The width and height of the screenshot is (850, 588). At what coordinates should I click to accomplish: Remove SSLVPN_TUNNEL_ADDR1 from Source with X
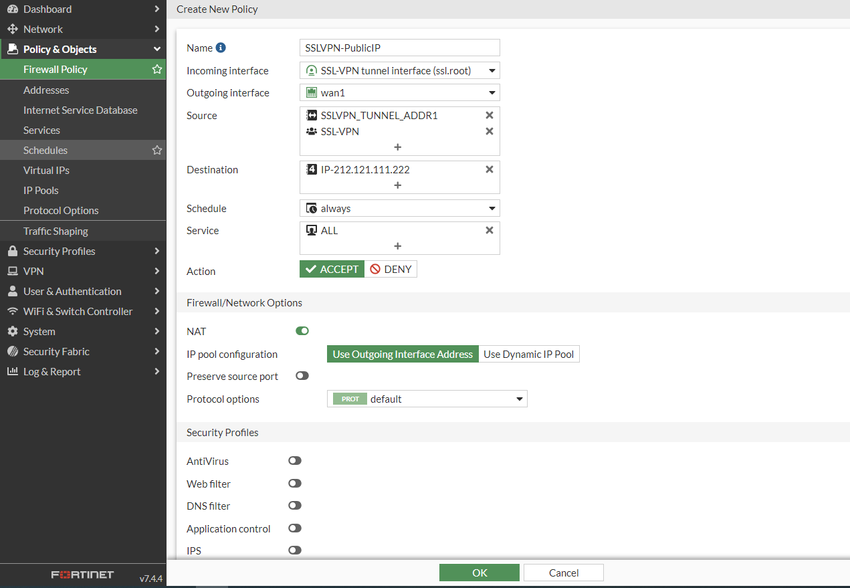[x=489, y=115]
